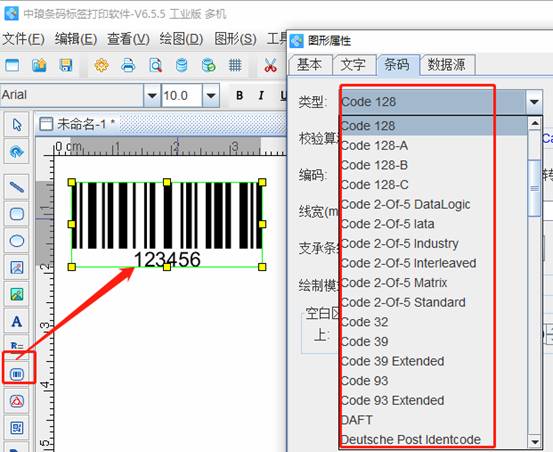Click the database with green badge icon
This screenshot has width=553, height=452.
click(x=208, y=66)
